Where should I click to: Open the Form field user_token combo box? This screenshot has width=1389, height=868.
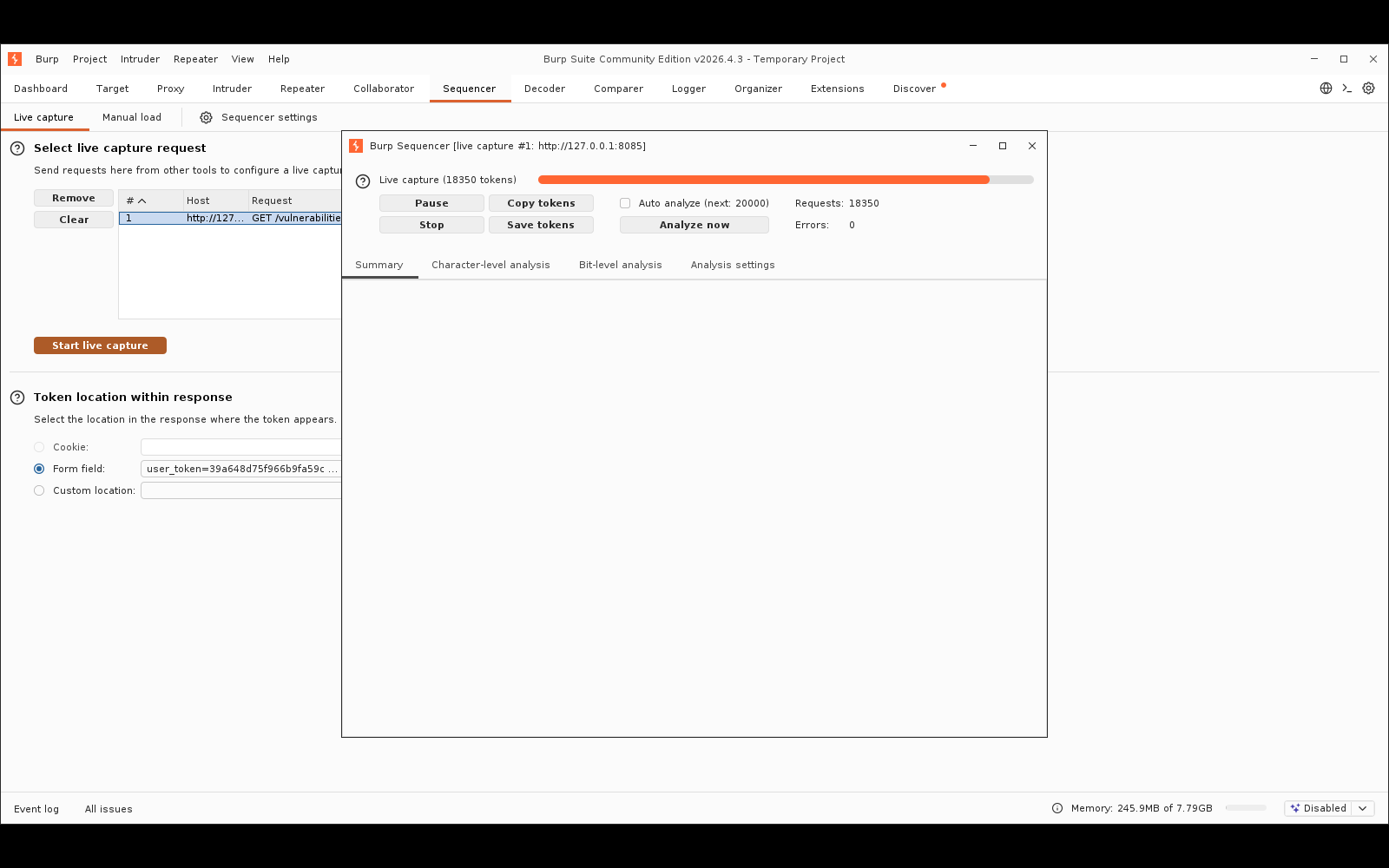[241, 469]
